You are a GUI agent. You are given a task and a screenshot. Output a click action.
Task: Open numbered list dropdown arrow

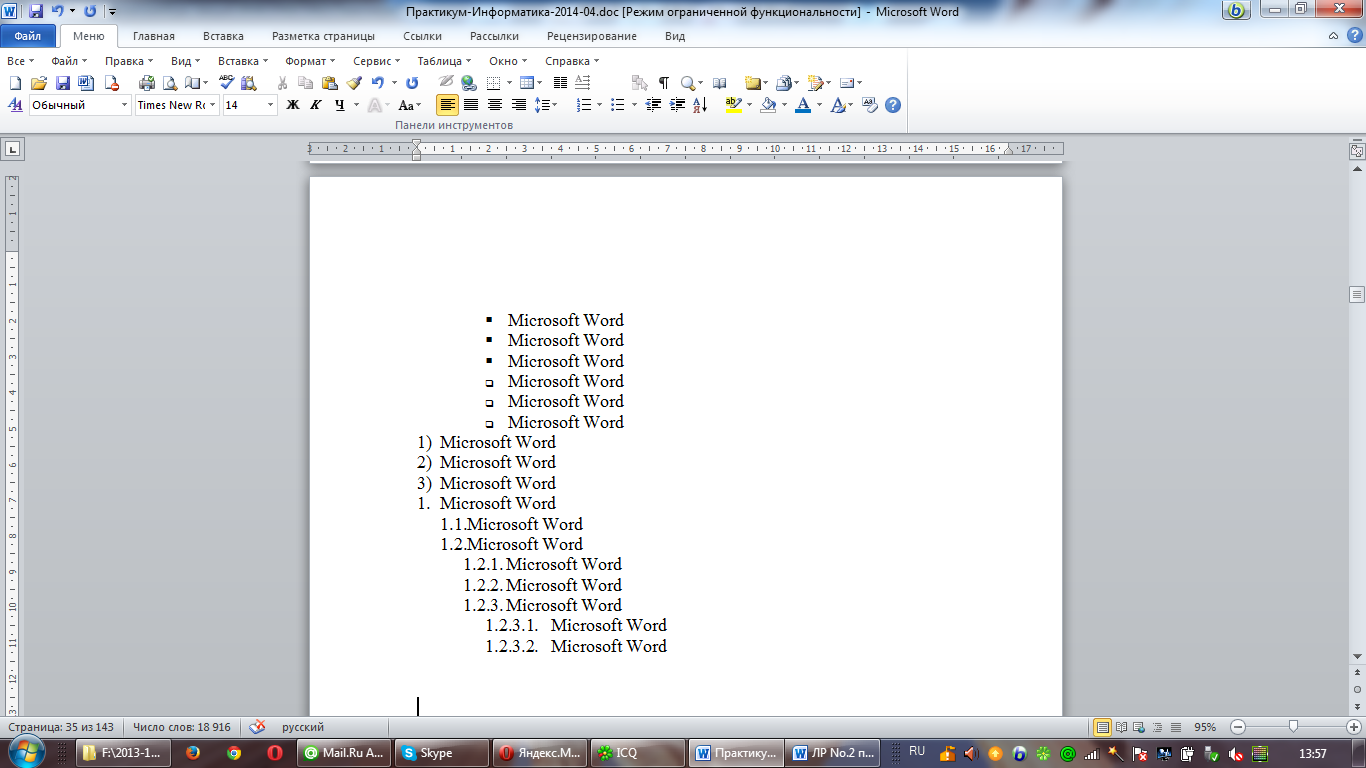(599, 104)
